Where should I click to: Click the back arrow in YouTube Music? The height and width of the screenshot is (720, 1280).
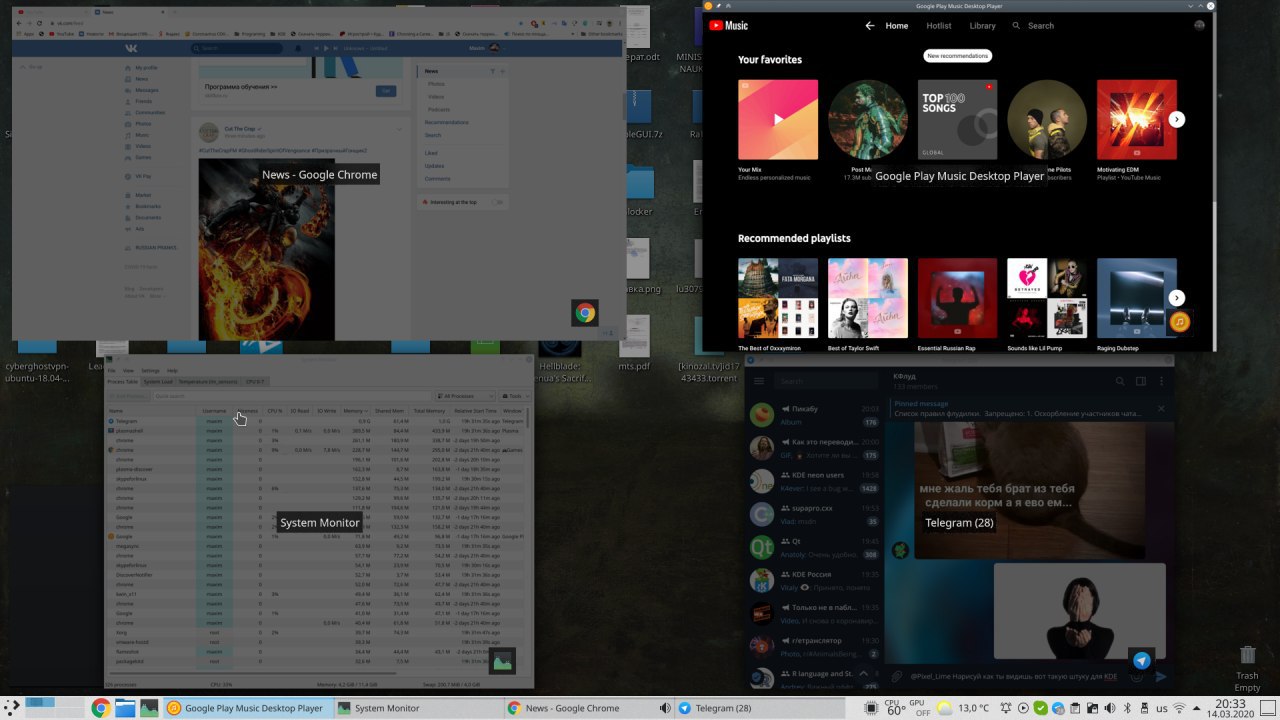click(869, 26)
